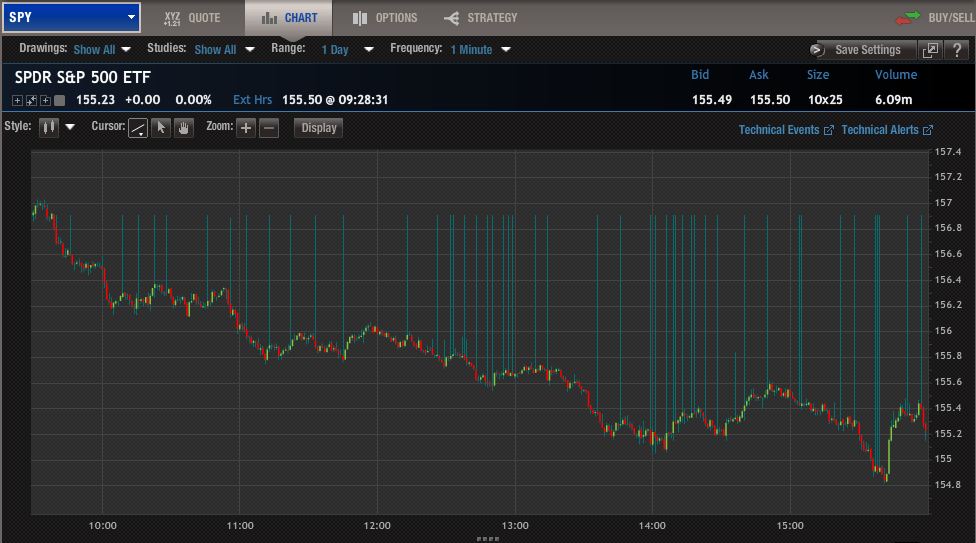
Task: Select the hand pan cursor tool
Action: (184, 128)
